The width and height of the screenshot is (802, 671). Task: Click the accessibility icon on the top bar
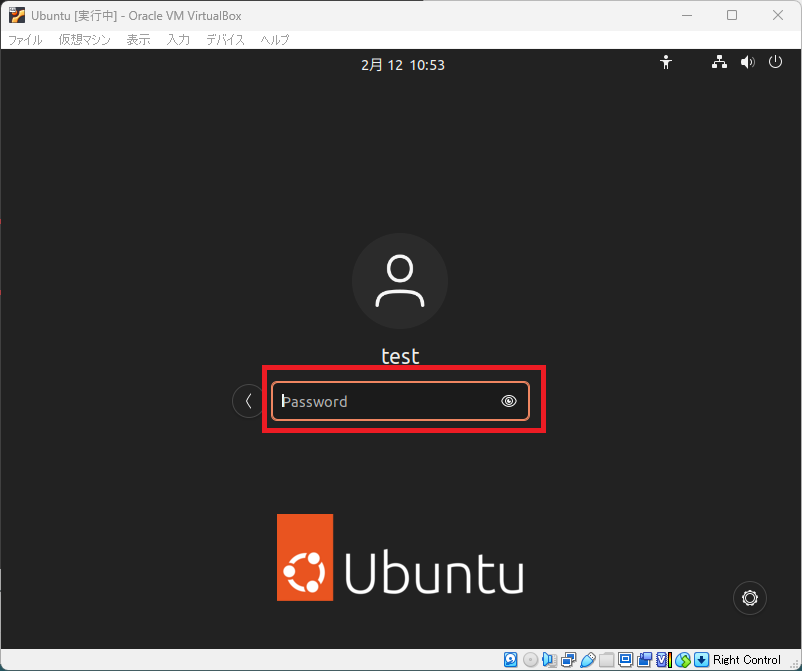tap(666, 62)
